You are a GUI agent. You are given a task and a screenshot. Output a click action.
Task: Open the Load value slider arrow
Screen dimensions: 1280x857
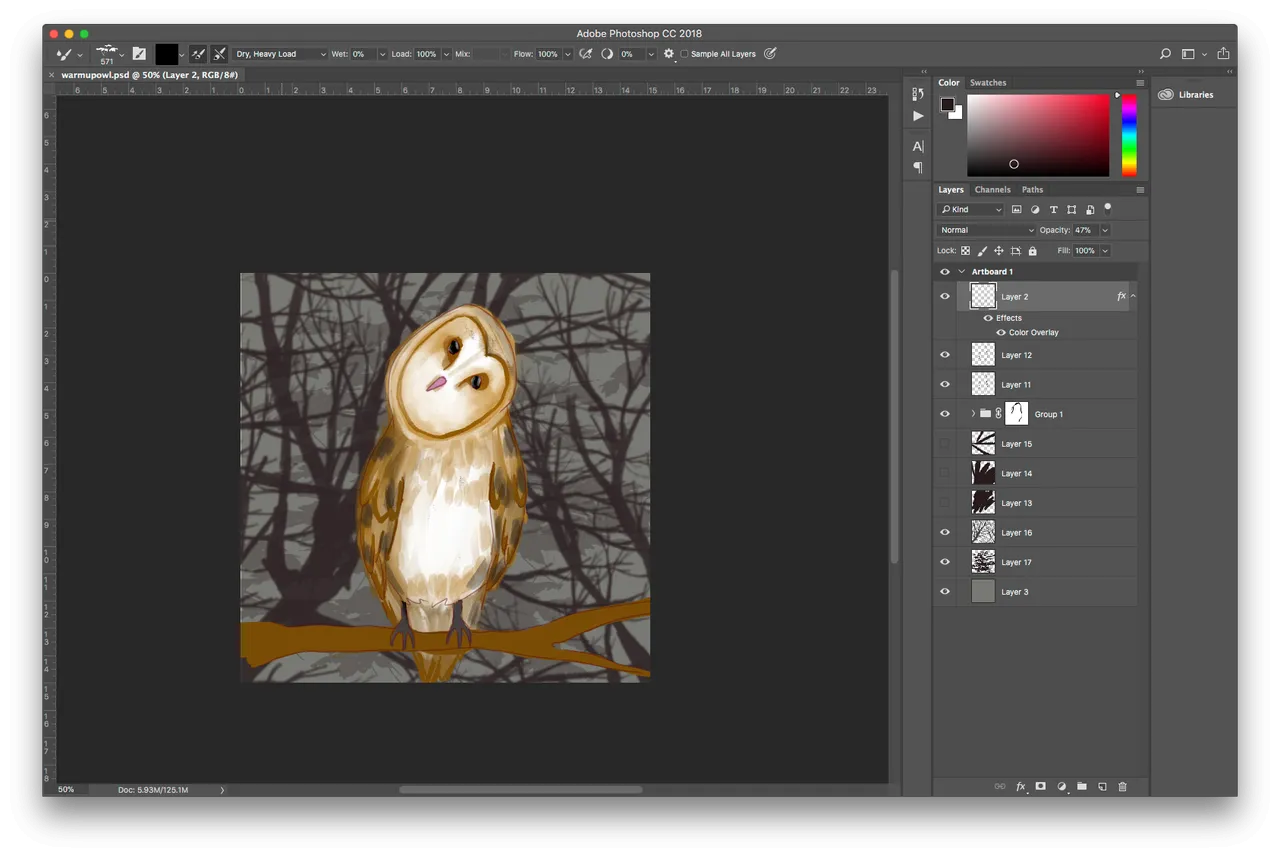(446, 54)
